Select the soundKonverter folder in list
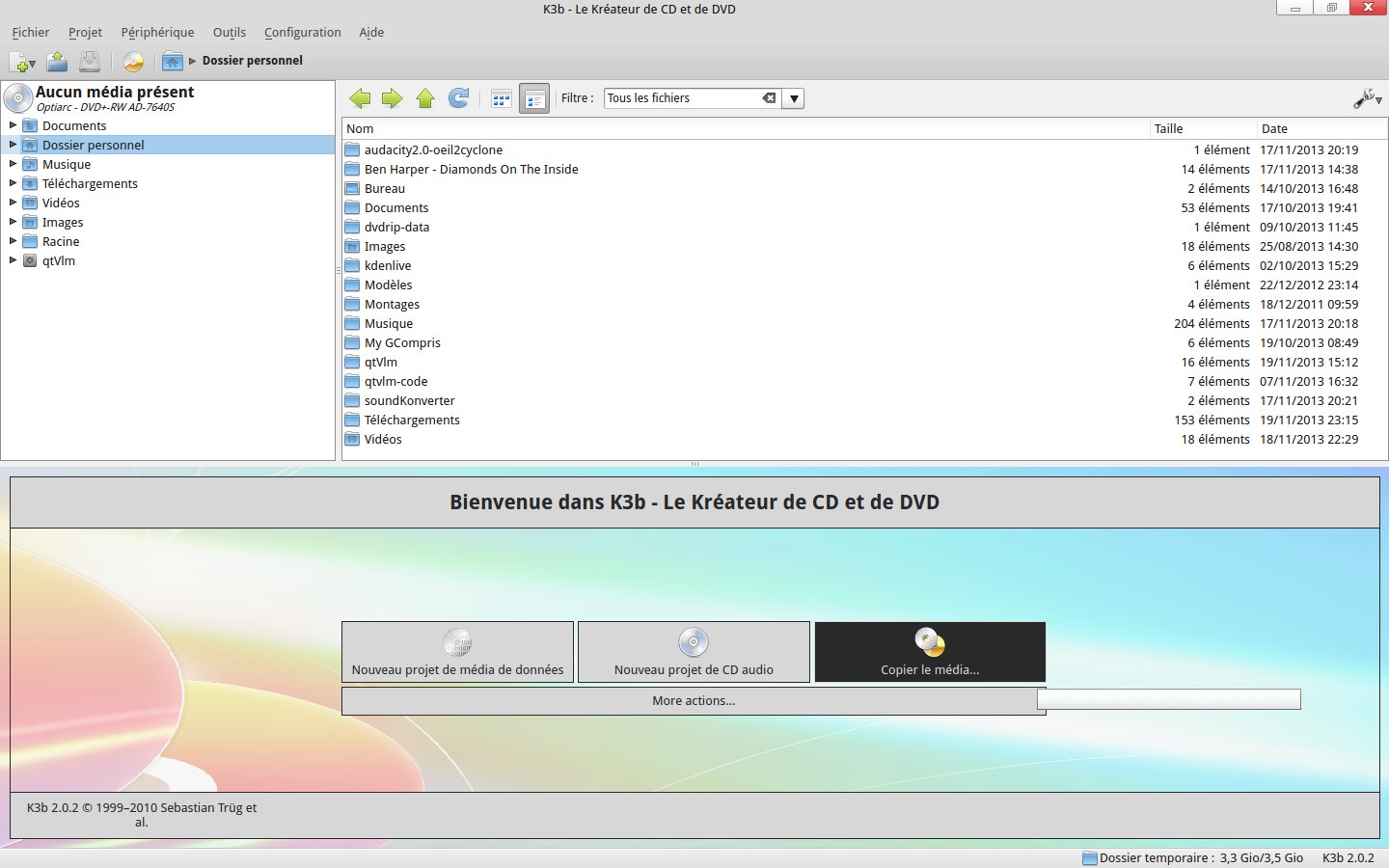 409,401
